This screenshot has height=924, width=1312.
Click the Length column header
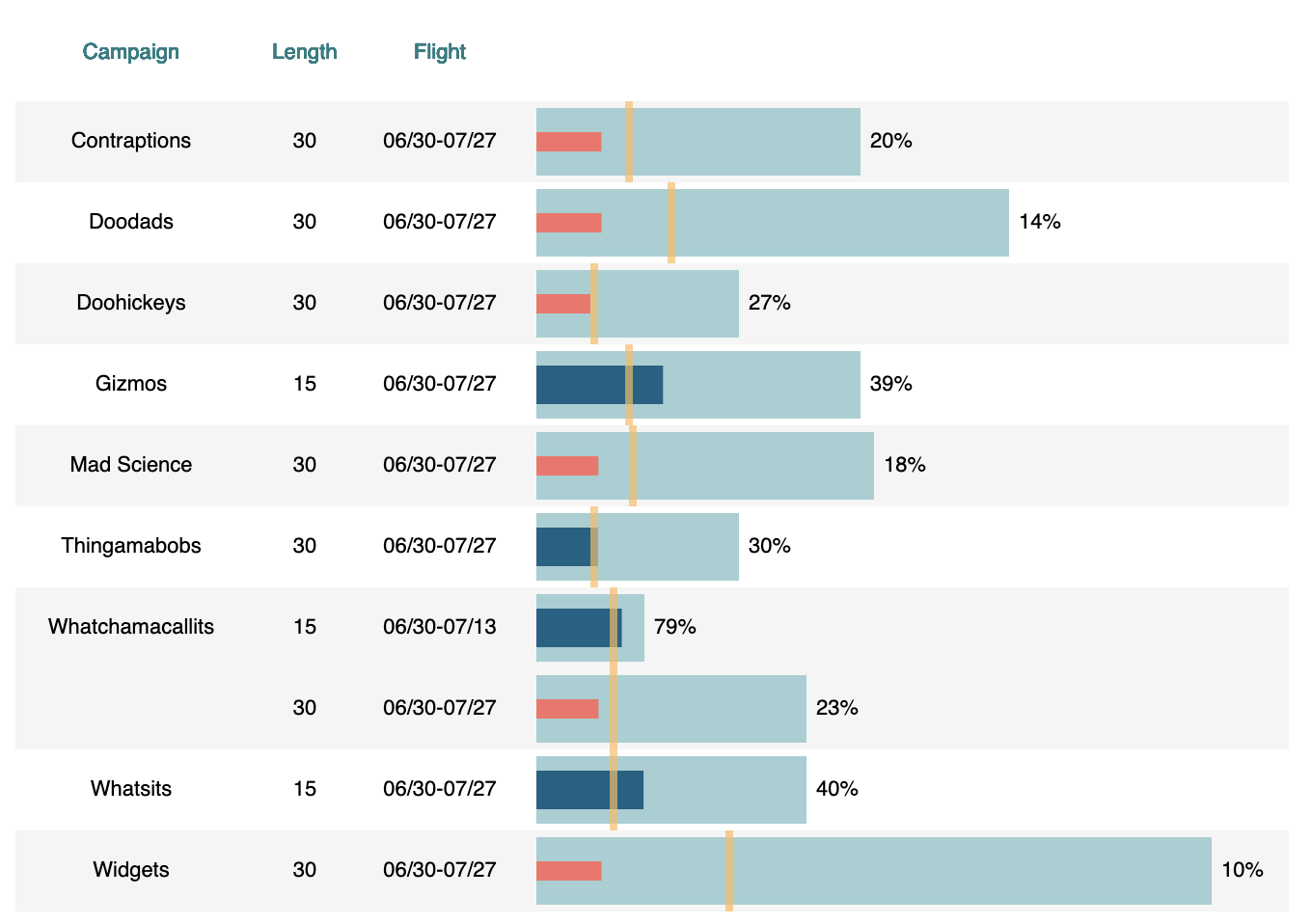point(304,52)
